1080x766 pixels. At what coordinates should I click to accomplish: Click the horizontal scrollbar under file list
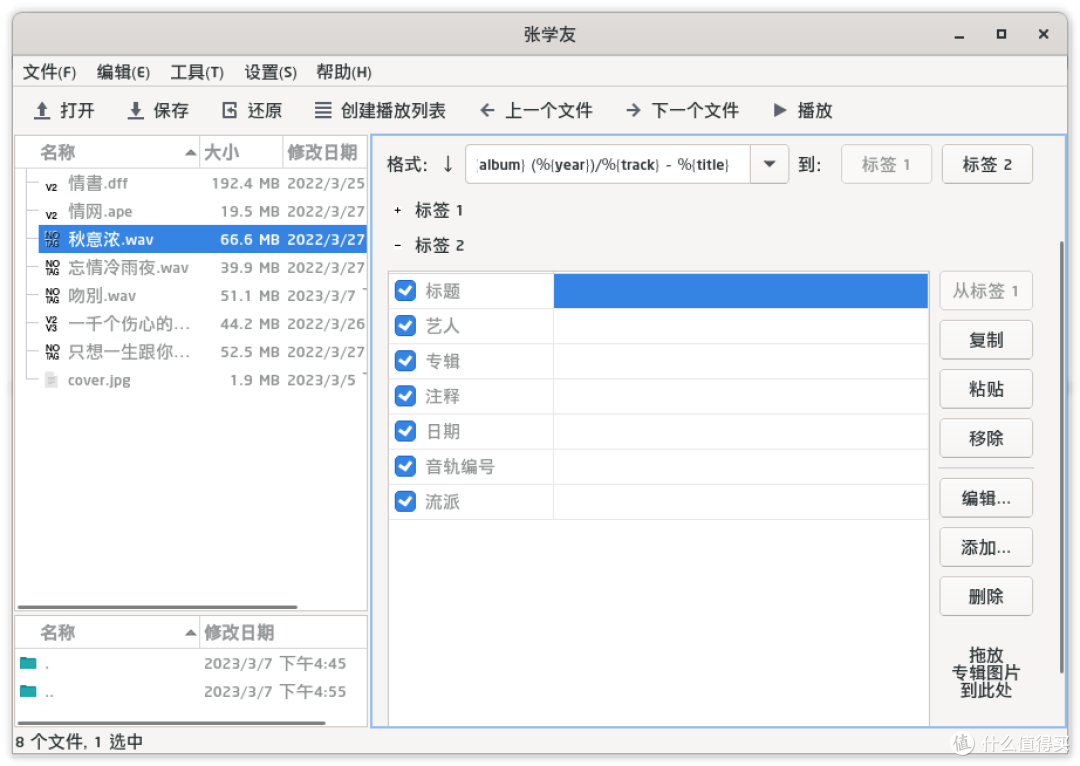[x=157, y=607]
